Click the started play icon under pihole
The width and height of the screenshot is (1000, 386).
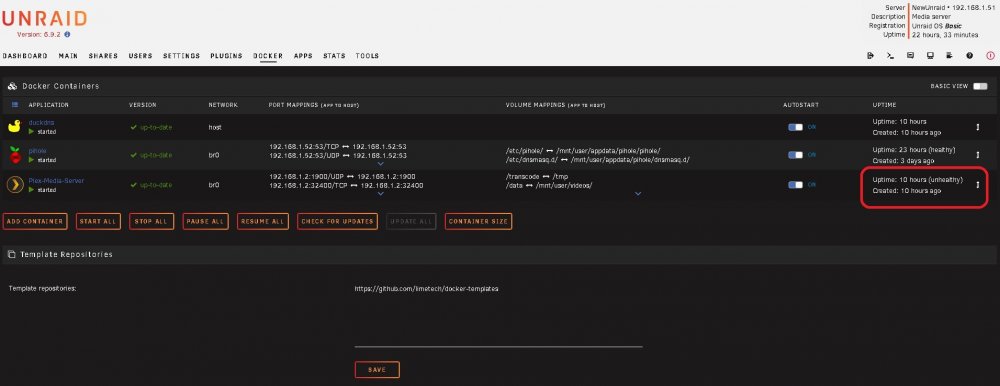click(31, 160)
